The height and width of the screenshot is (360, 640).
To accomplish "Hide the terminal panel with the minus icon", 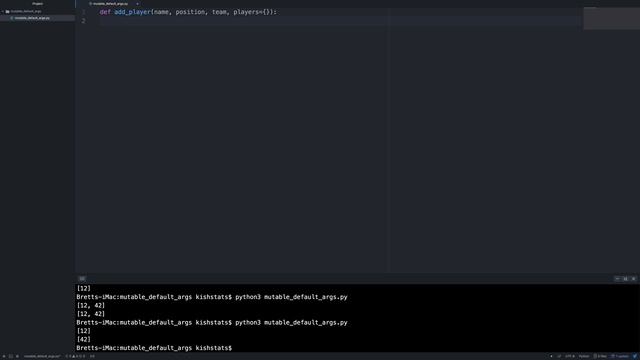I will 617,279.
